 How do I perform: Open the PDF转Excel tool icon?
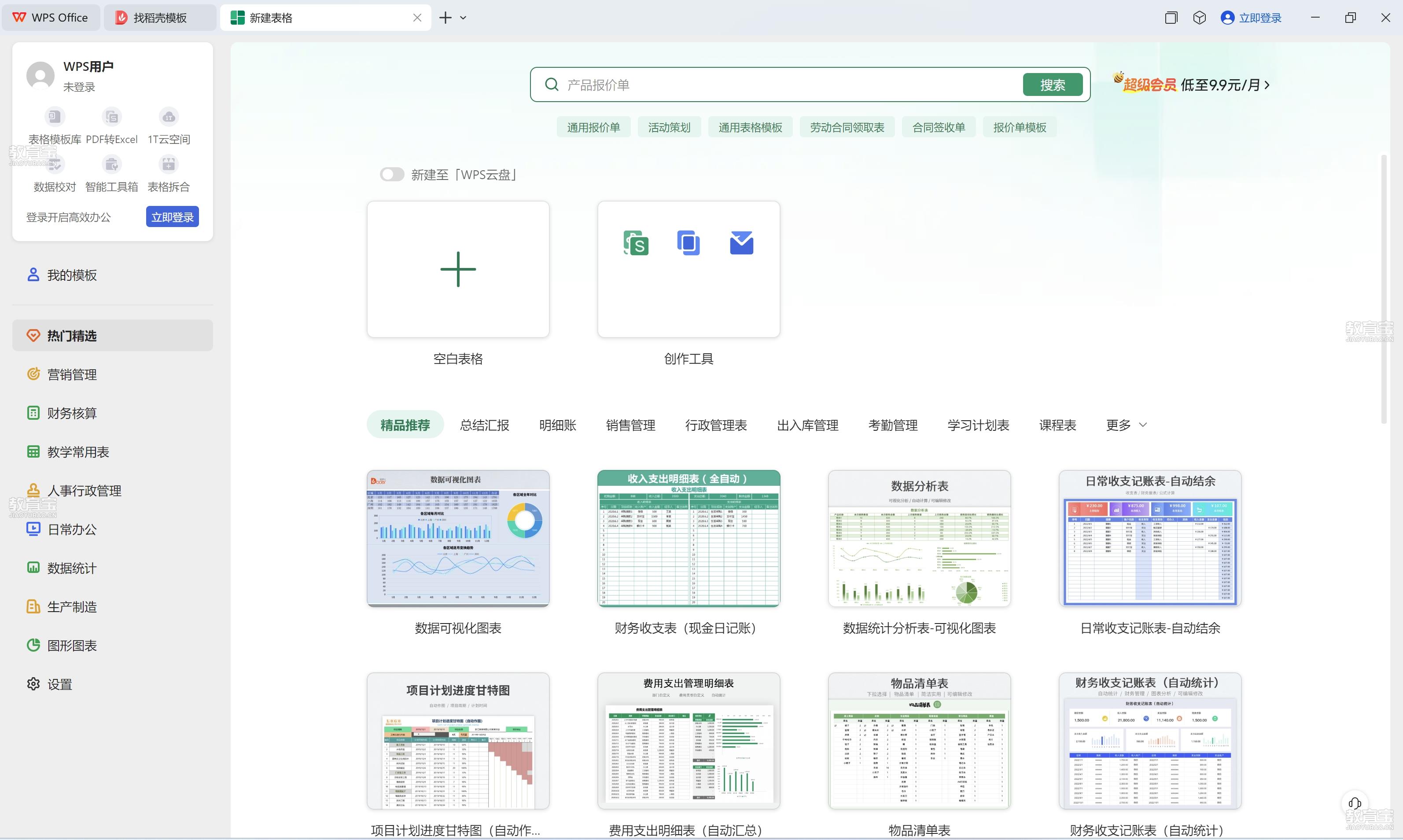(111, 117)
